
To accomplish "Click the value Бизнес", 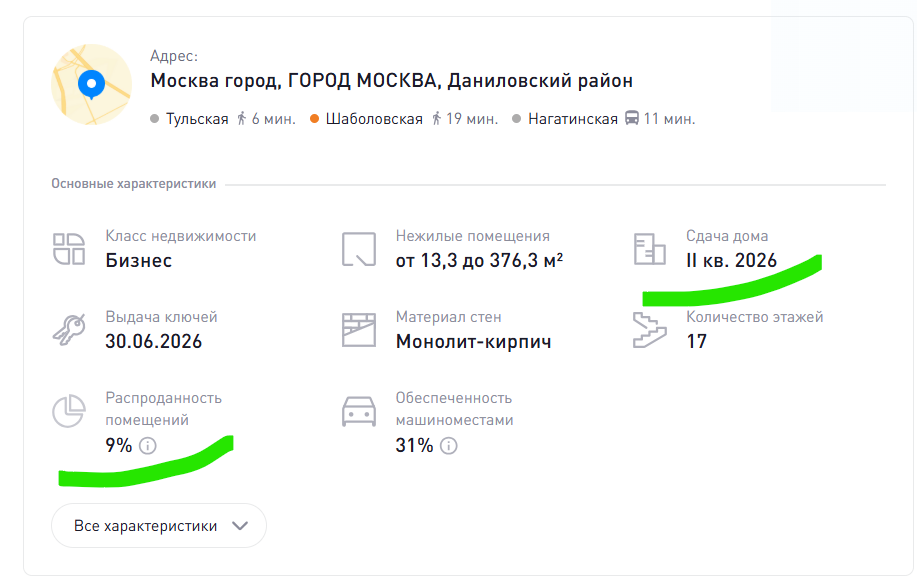I will click(139, 260).
